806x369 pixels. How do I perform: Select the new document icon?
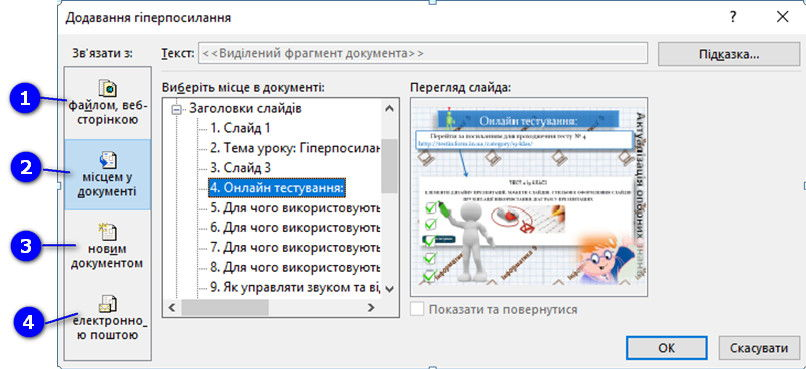[x=108, y=232]
